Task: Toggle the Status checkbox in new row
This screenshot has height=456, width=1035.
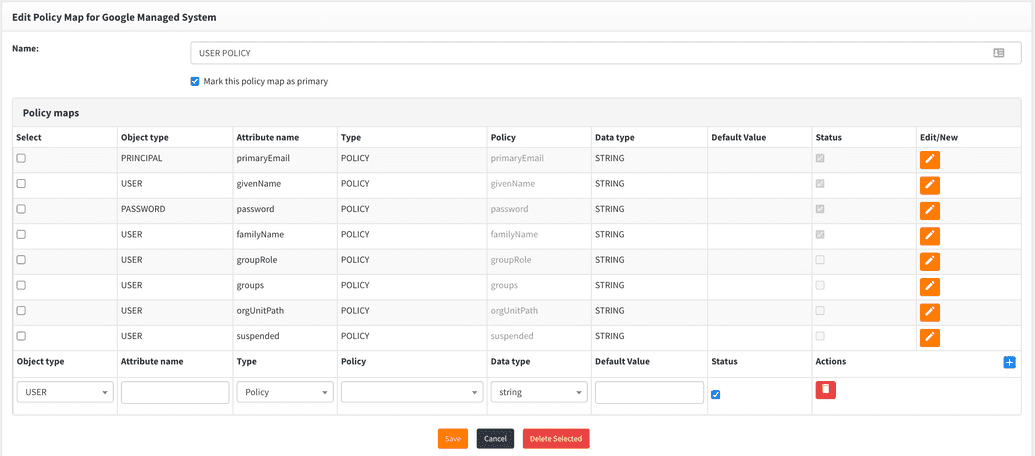Action: 715,394
